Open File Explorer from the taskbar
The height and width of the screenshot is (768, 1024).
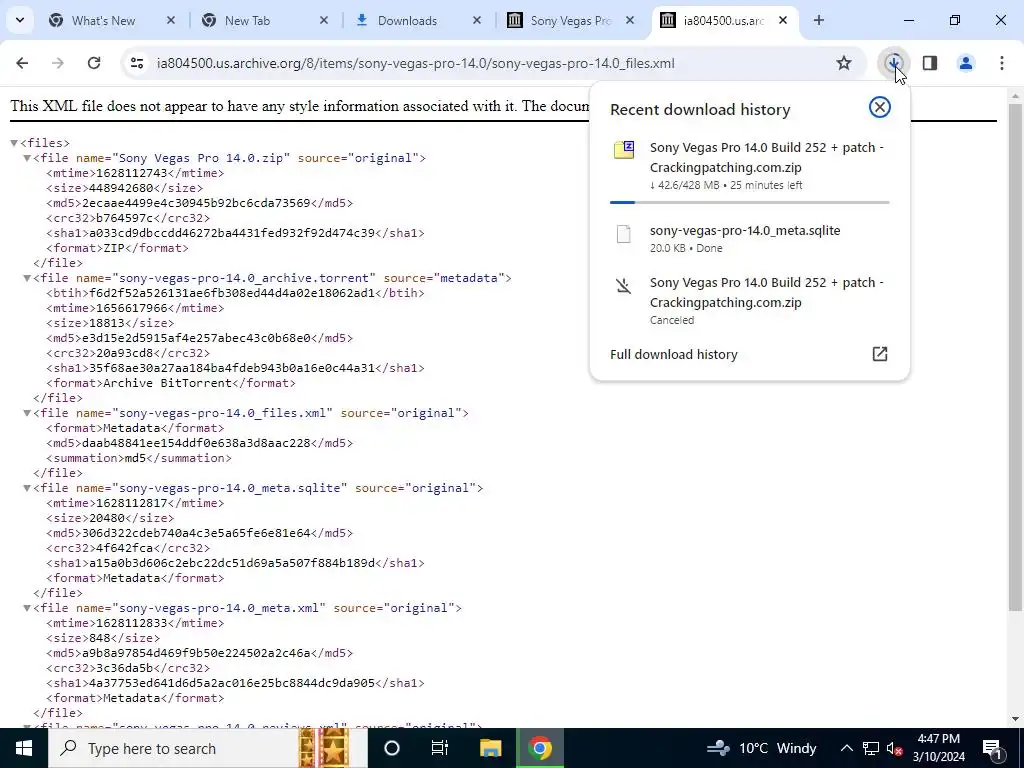tap(490, 748)
